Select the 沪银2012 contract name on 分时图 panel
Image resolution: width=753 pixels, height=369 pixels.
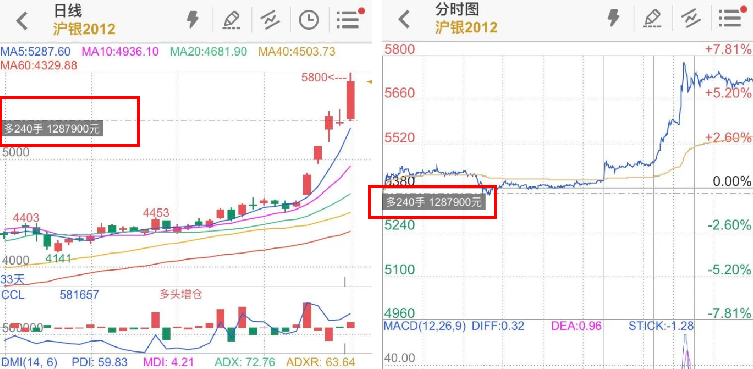click(466, 27)
